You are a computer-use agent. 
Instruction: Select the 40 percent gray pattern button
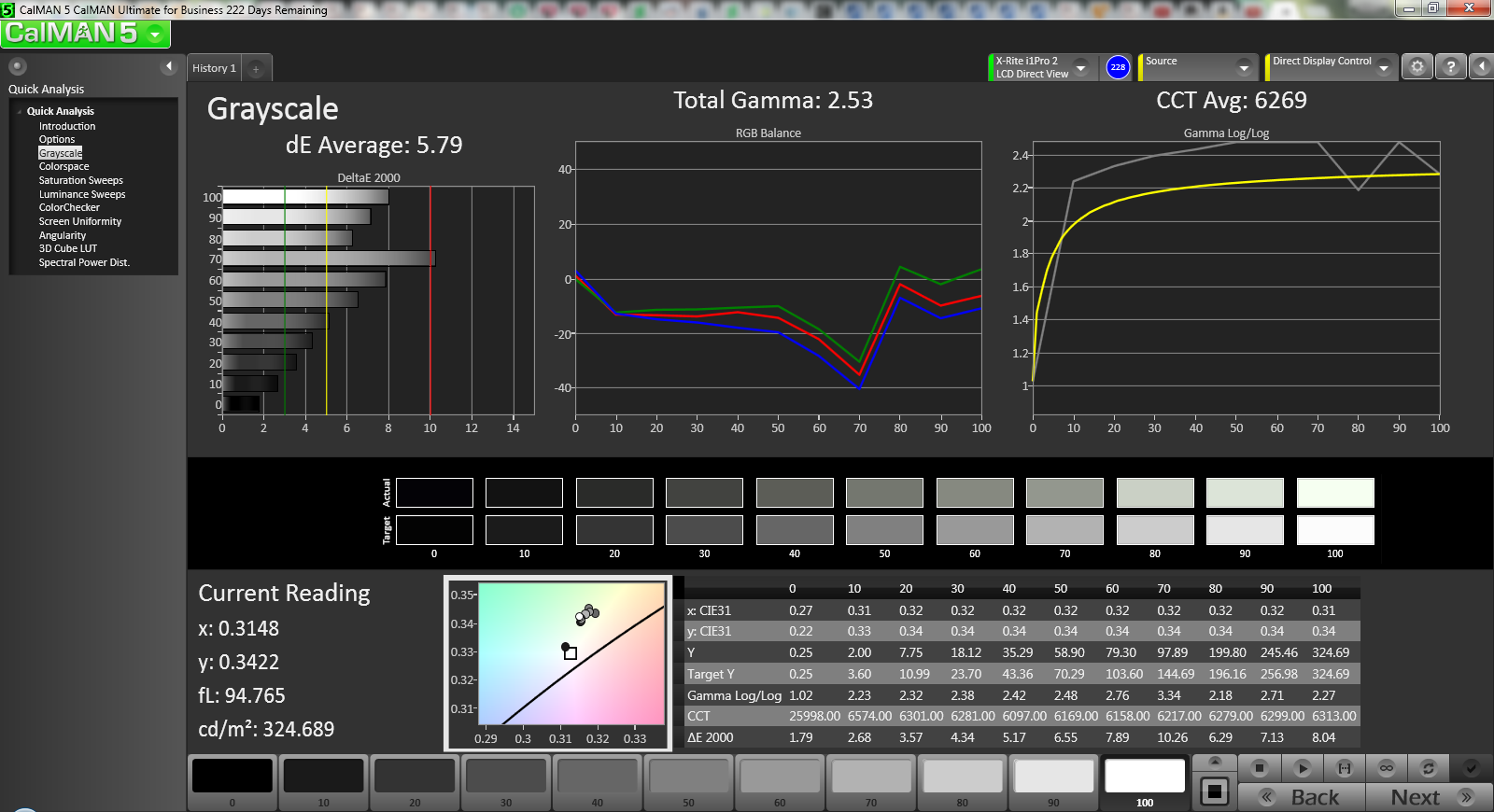coord(597,783)
